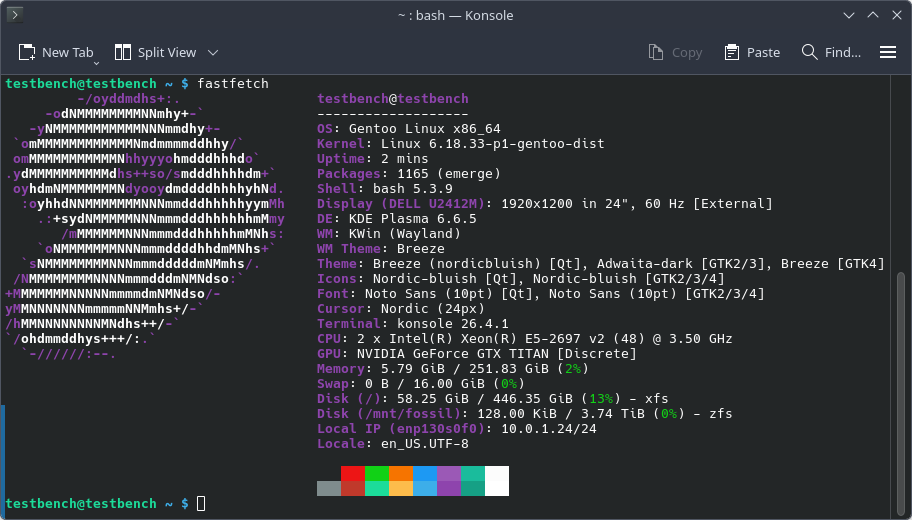Expand the Split View dropdown chevron
The width and height of the screenshot is (912, 520).
213,52
